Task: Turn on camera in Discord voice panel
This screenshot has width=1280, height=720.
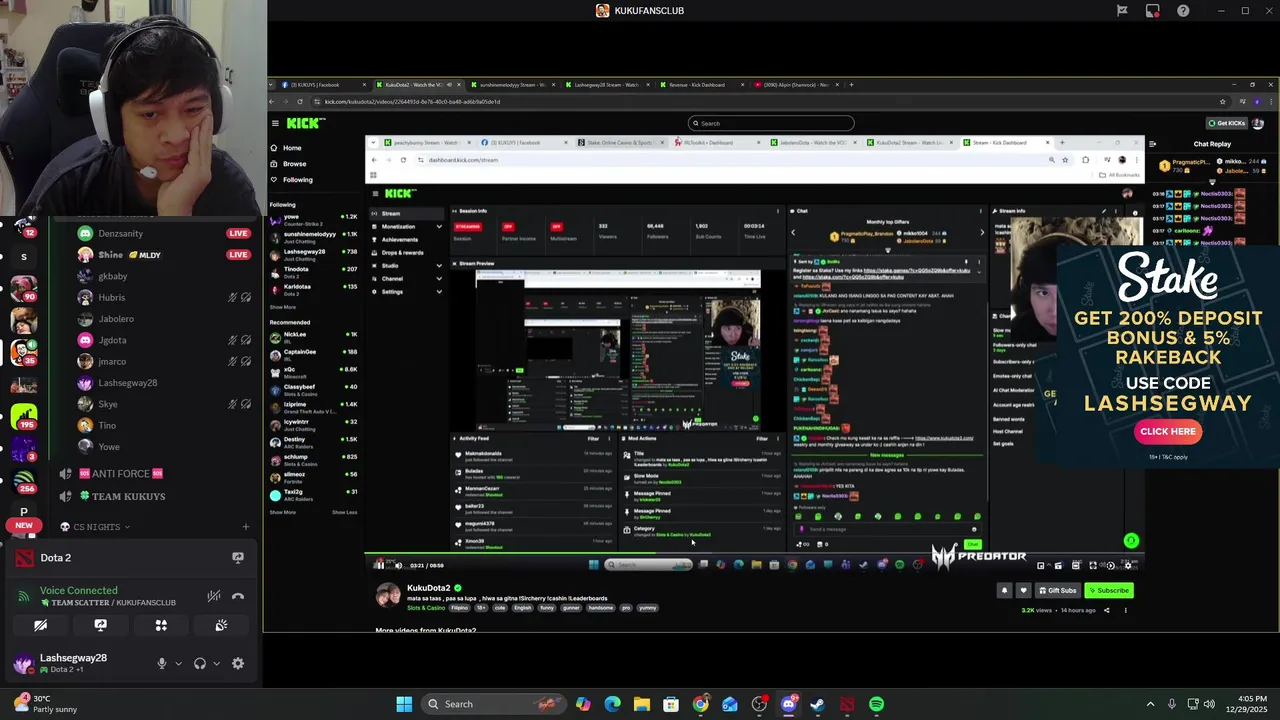Action: click(40, 625)
